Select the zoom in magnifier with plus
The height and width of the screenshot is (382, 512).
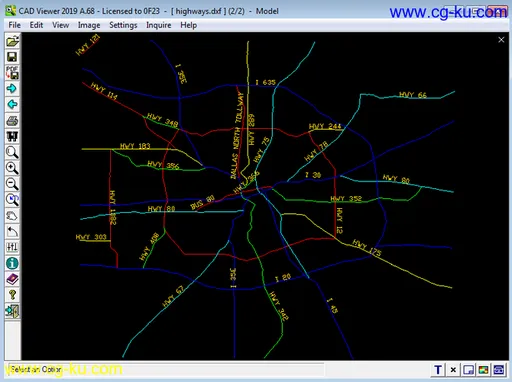point(12,168)
